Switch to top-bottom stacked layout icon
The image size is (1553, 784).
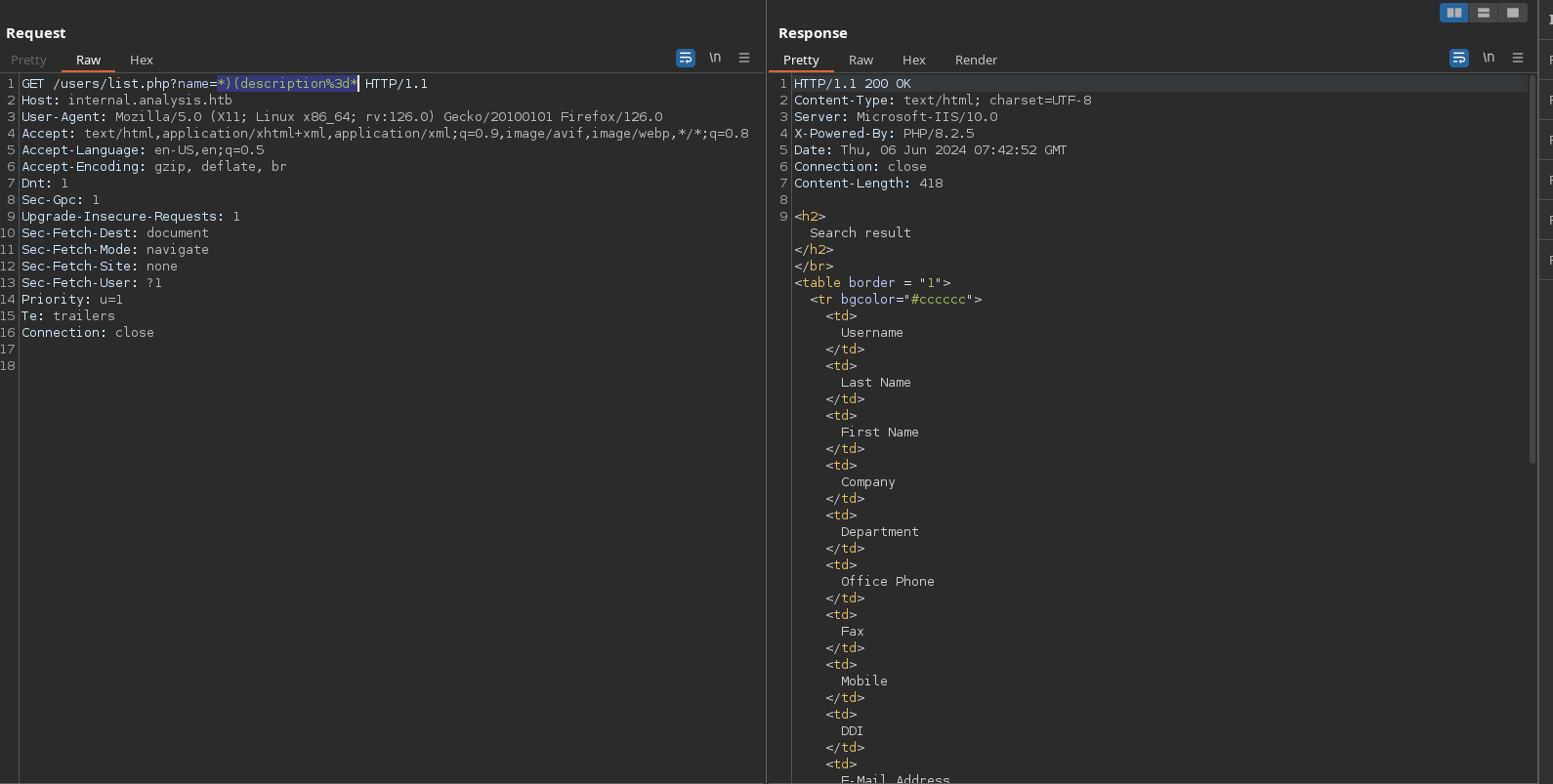point(1484,13)
